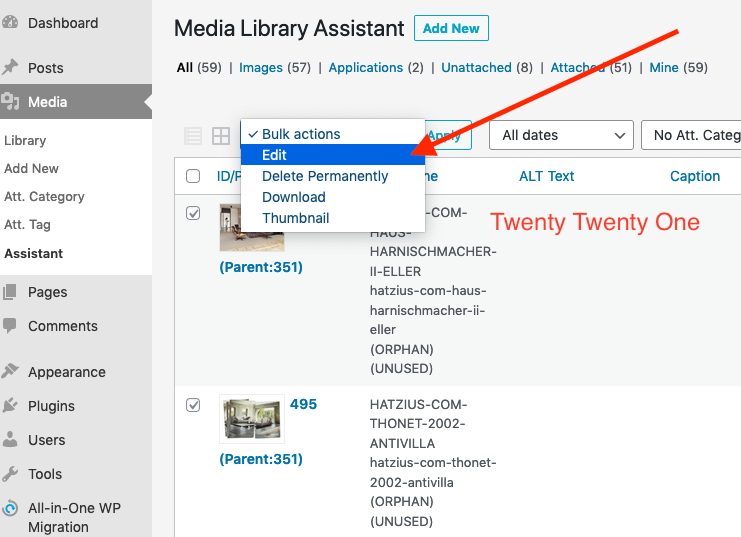
Task: Toggle the select-all checkbox in table header
Action: 193,177
